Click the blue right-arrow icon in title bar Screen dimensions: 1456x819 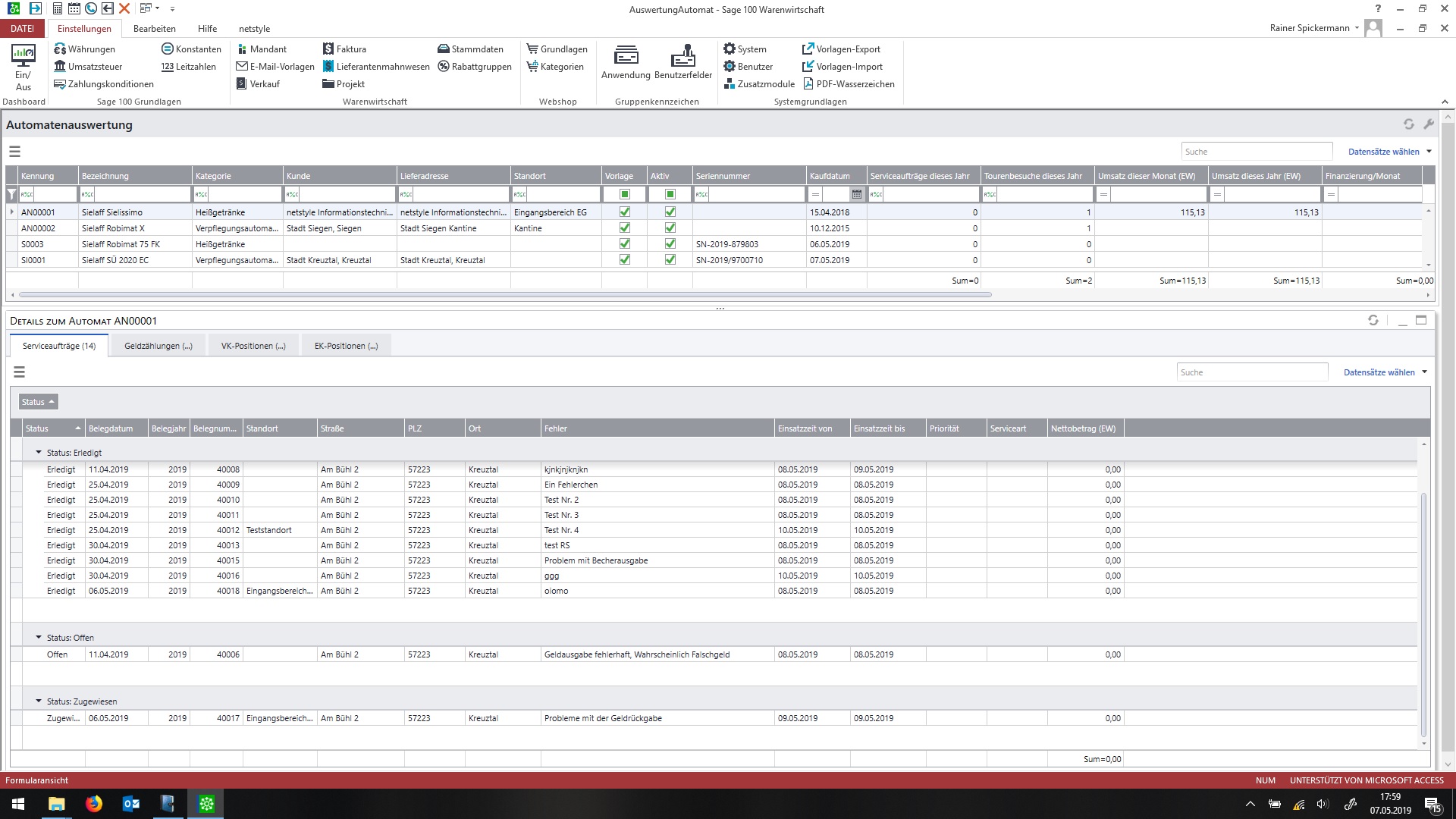[x=35, y=9]
